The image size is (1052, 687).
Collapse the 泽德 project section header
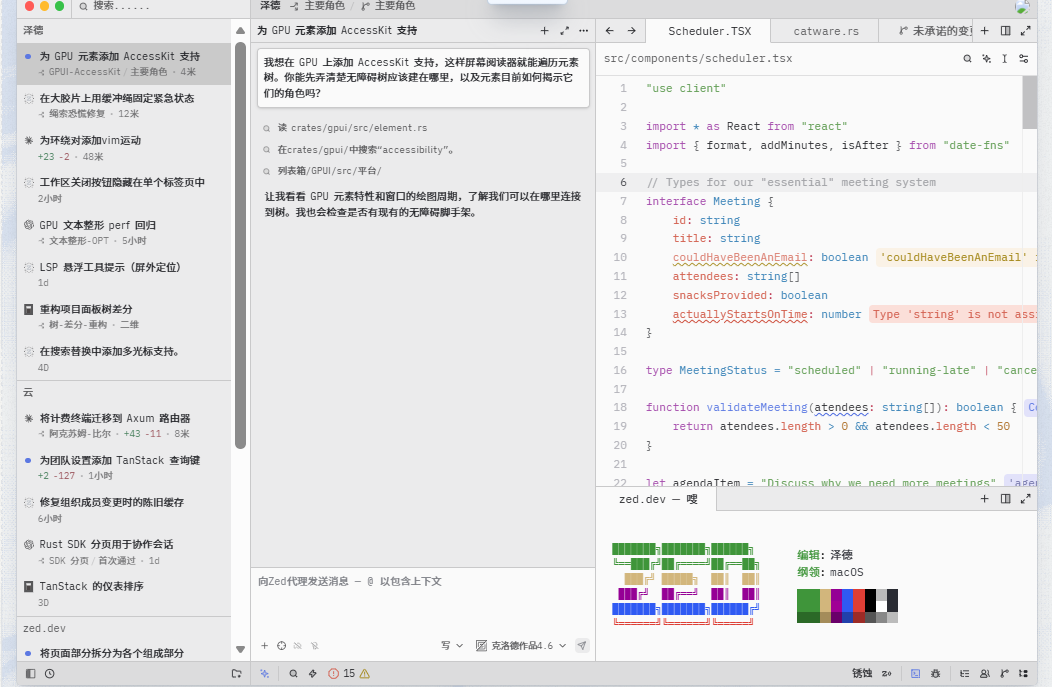click(123, 30)
